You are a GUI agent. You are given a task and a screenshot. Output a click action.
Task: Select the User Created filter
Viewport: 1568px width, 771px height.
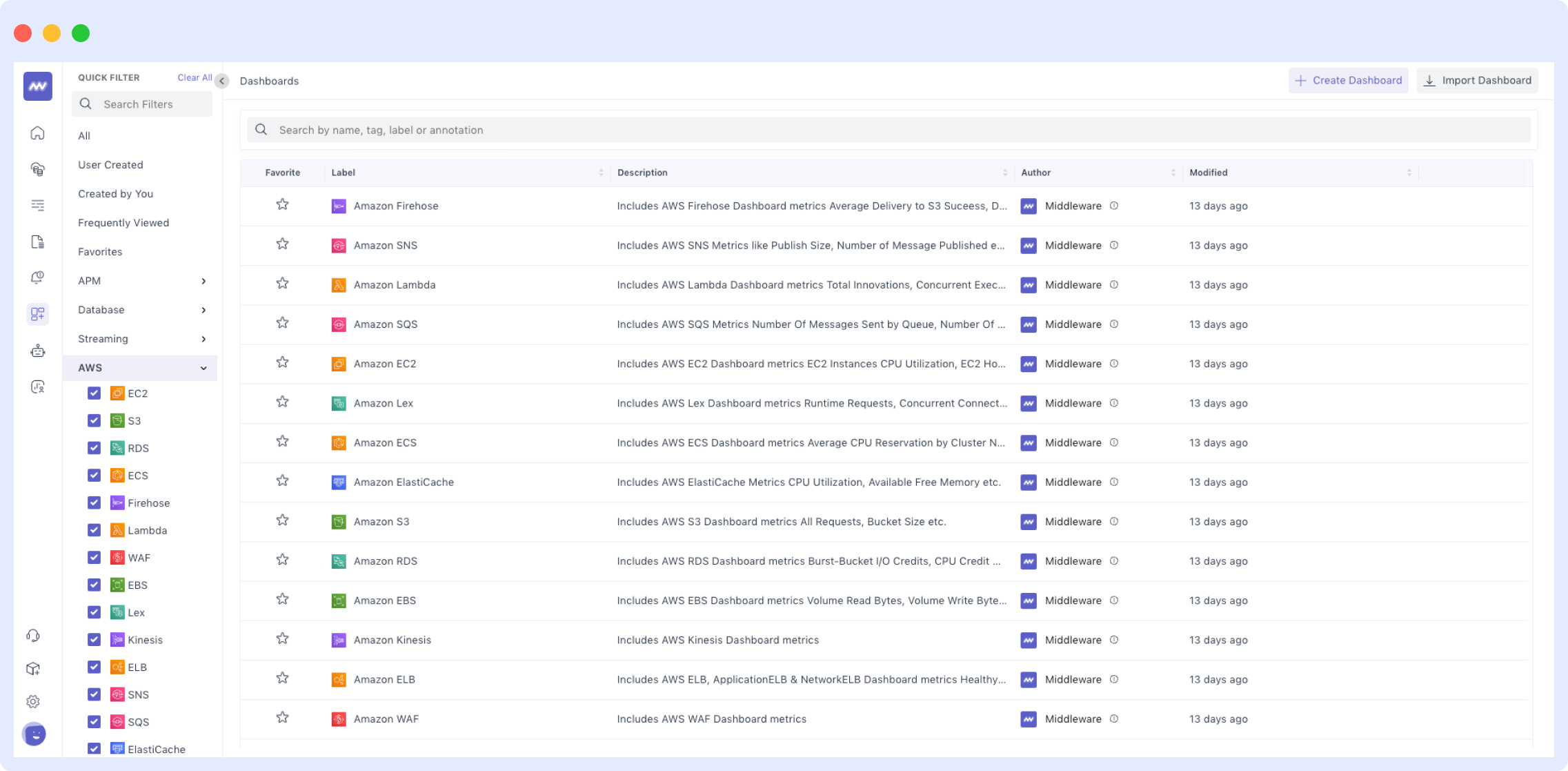(x=110, y=165)
